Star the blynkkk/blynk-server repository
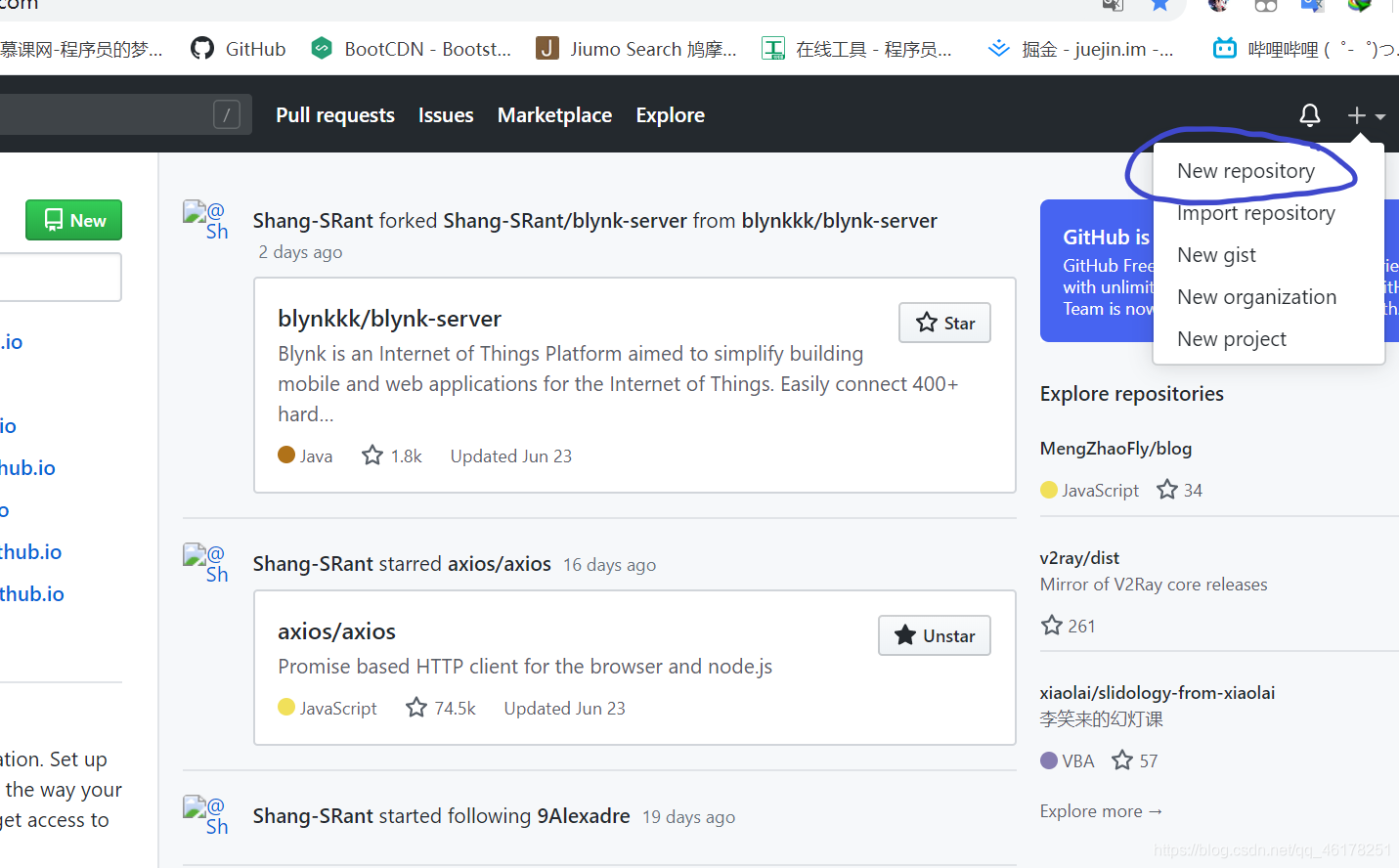The width and height of the screenshot is (1399, 868). click(944, 323)
